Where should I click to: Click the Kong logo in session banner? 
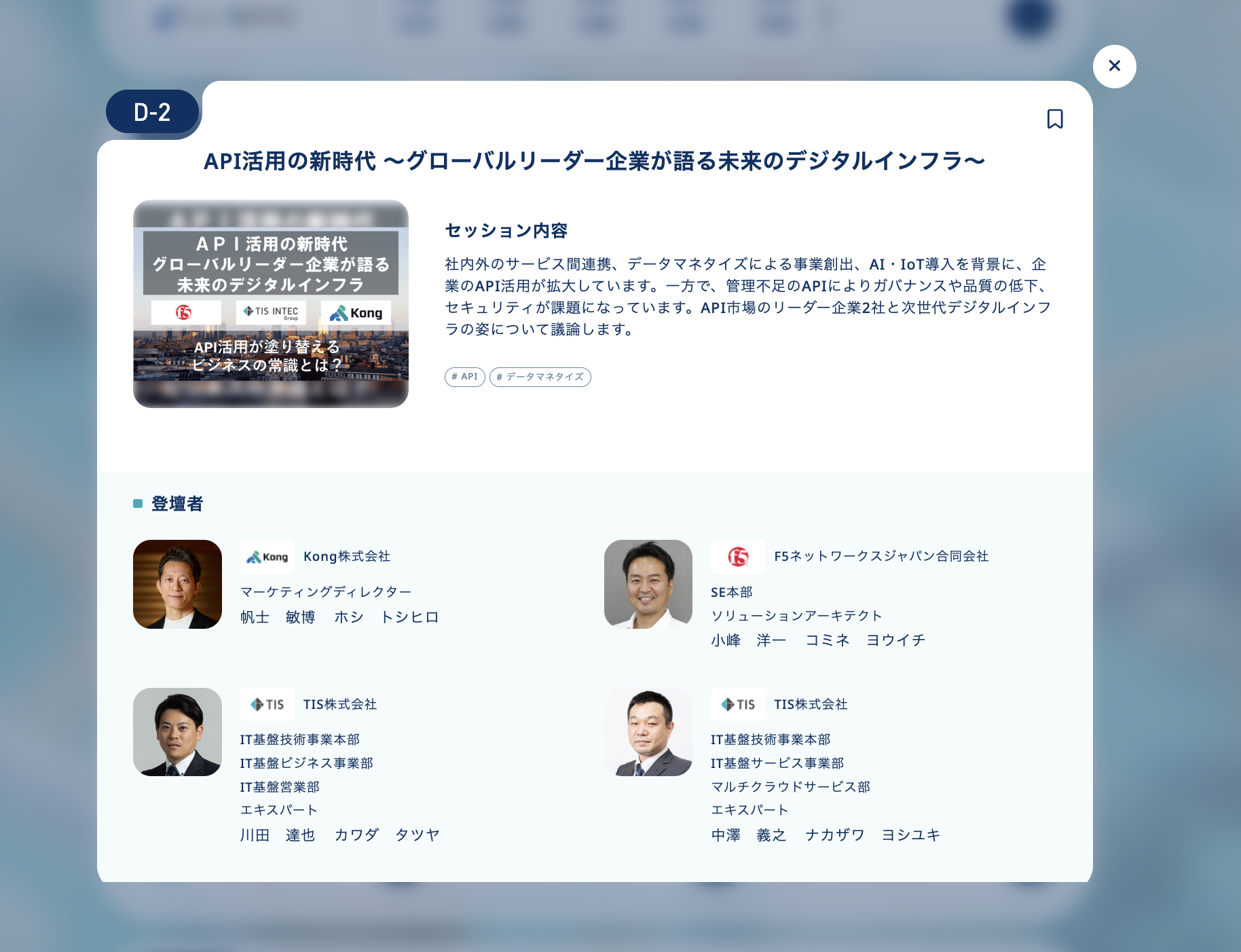[x=356, y=312]
